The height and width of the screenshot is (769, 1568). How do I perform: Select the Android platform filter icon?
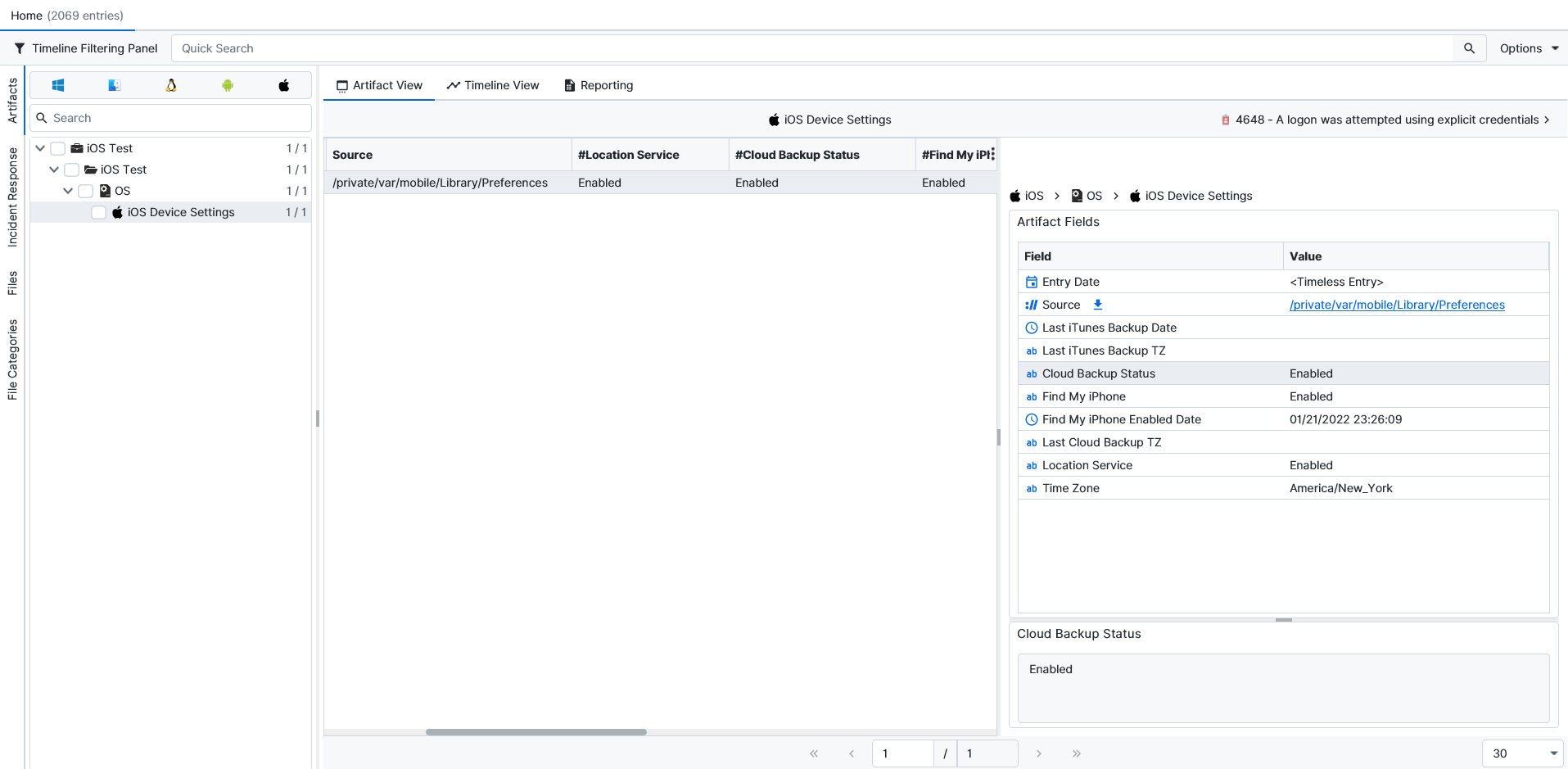(228, 85)
